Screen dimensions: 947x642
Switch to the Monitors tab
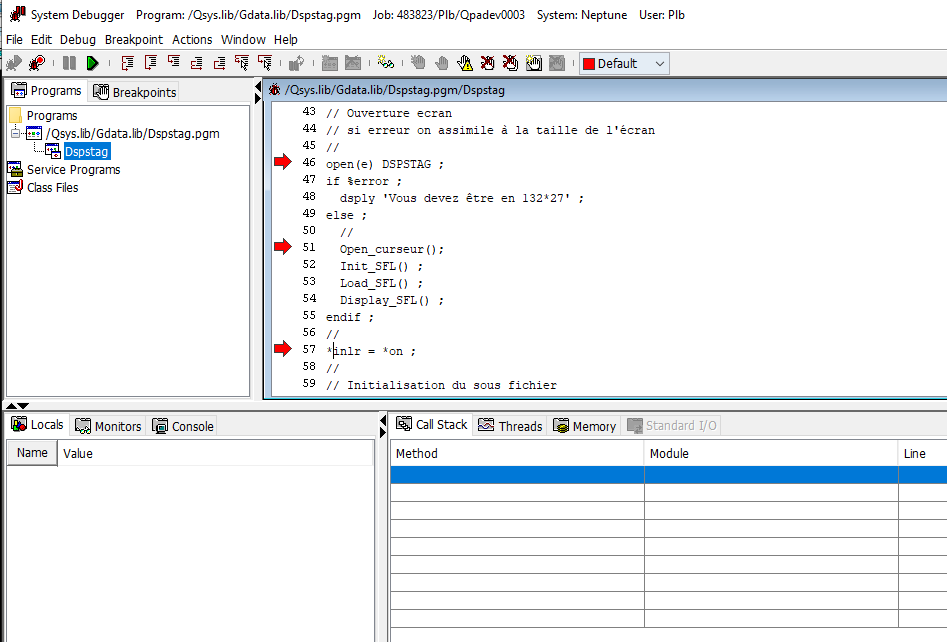click(x=108, y=426)
